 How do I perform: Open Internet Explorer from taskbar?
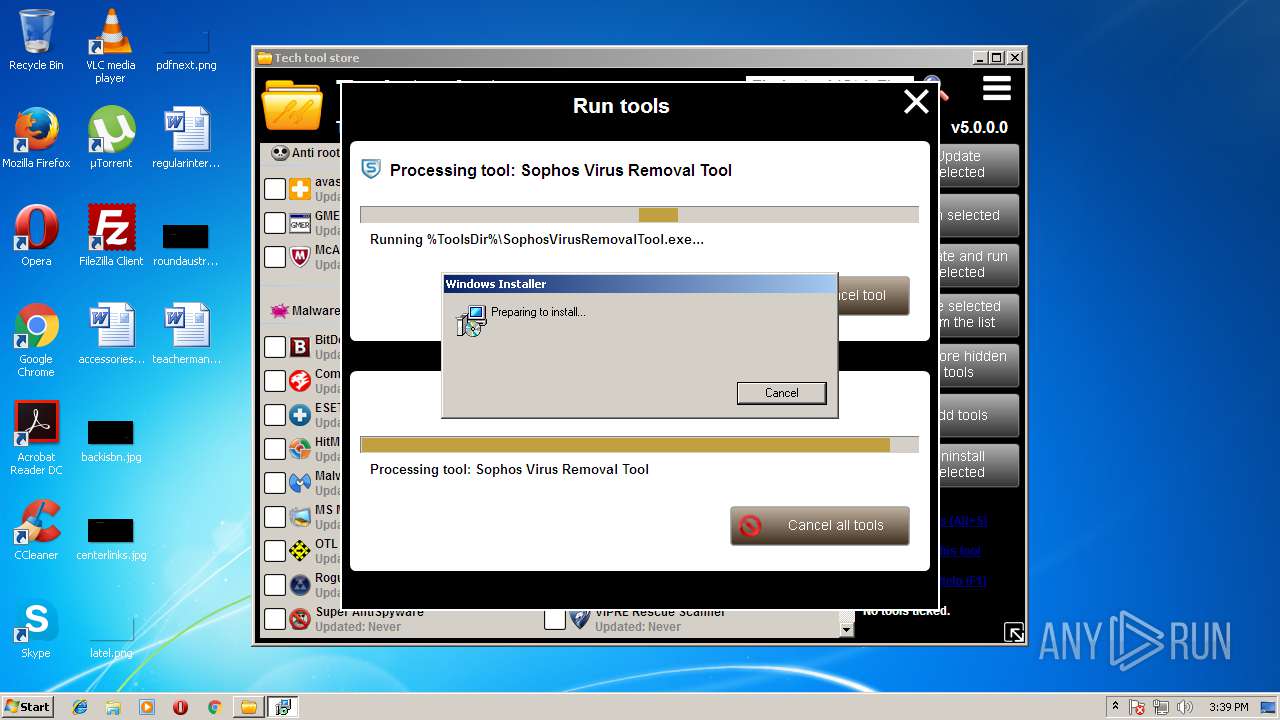tap(80, 707)
